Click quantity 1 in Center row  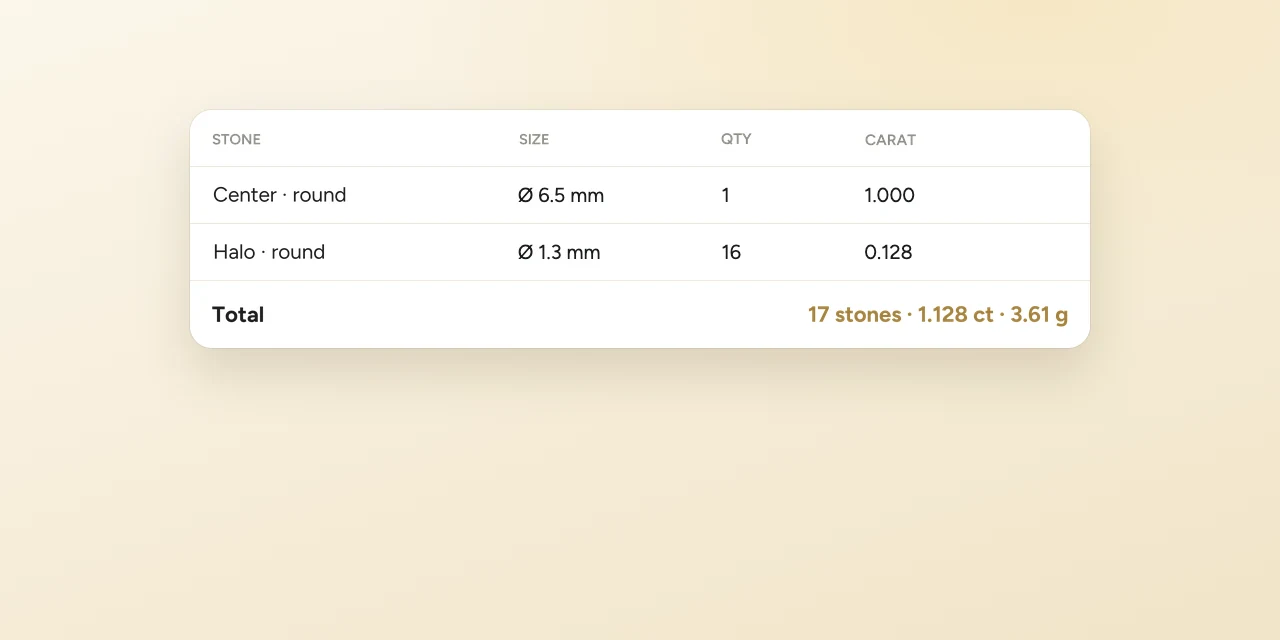725,196
